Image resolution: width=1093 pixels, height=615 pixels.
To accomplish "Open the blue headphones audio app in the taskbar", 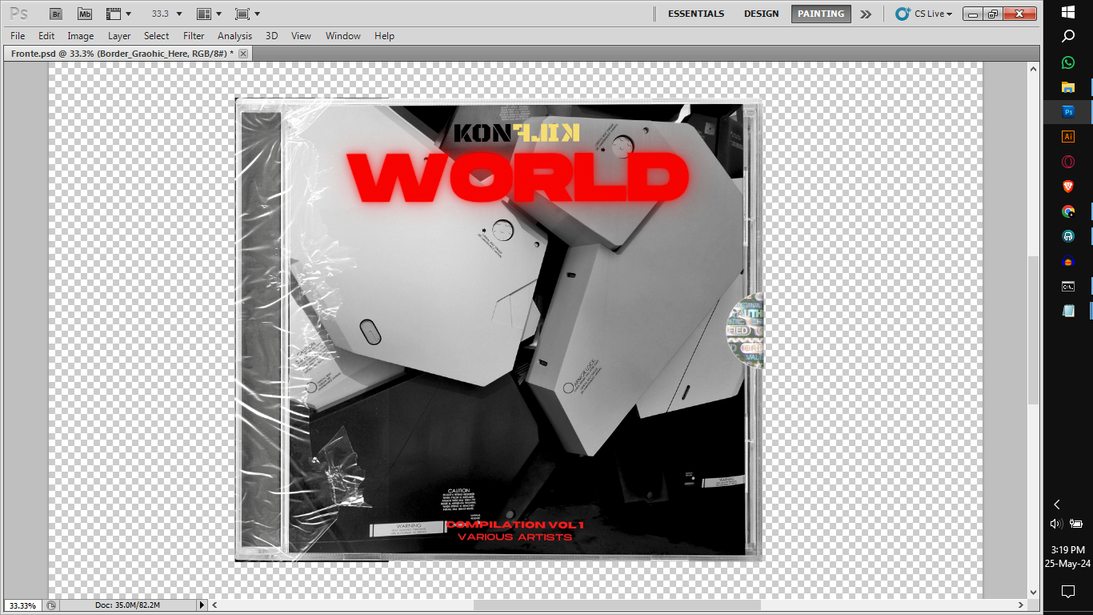I will (1068, 261).
